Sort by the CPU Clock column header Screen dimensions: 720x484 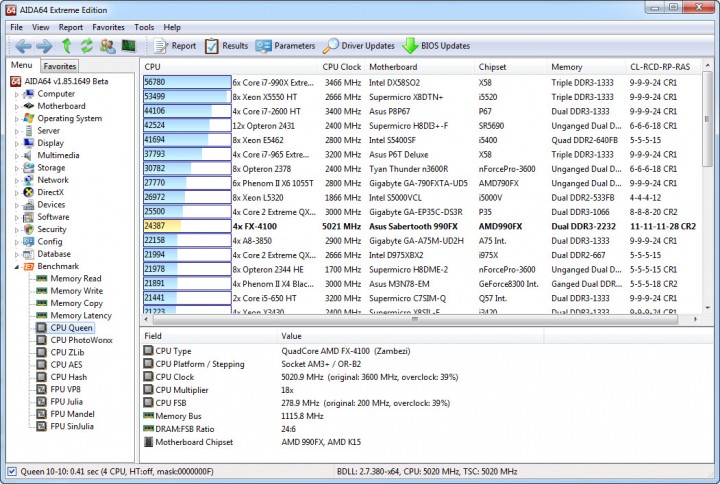point(341,67)
